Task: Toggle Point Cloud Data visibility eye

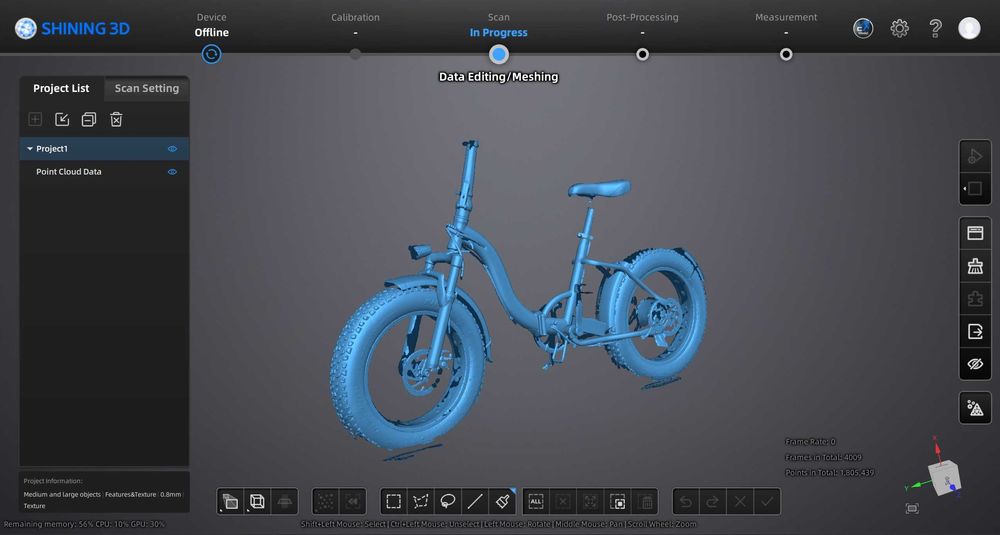Action: tap(172, 172)
